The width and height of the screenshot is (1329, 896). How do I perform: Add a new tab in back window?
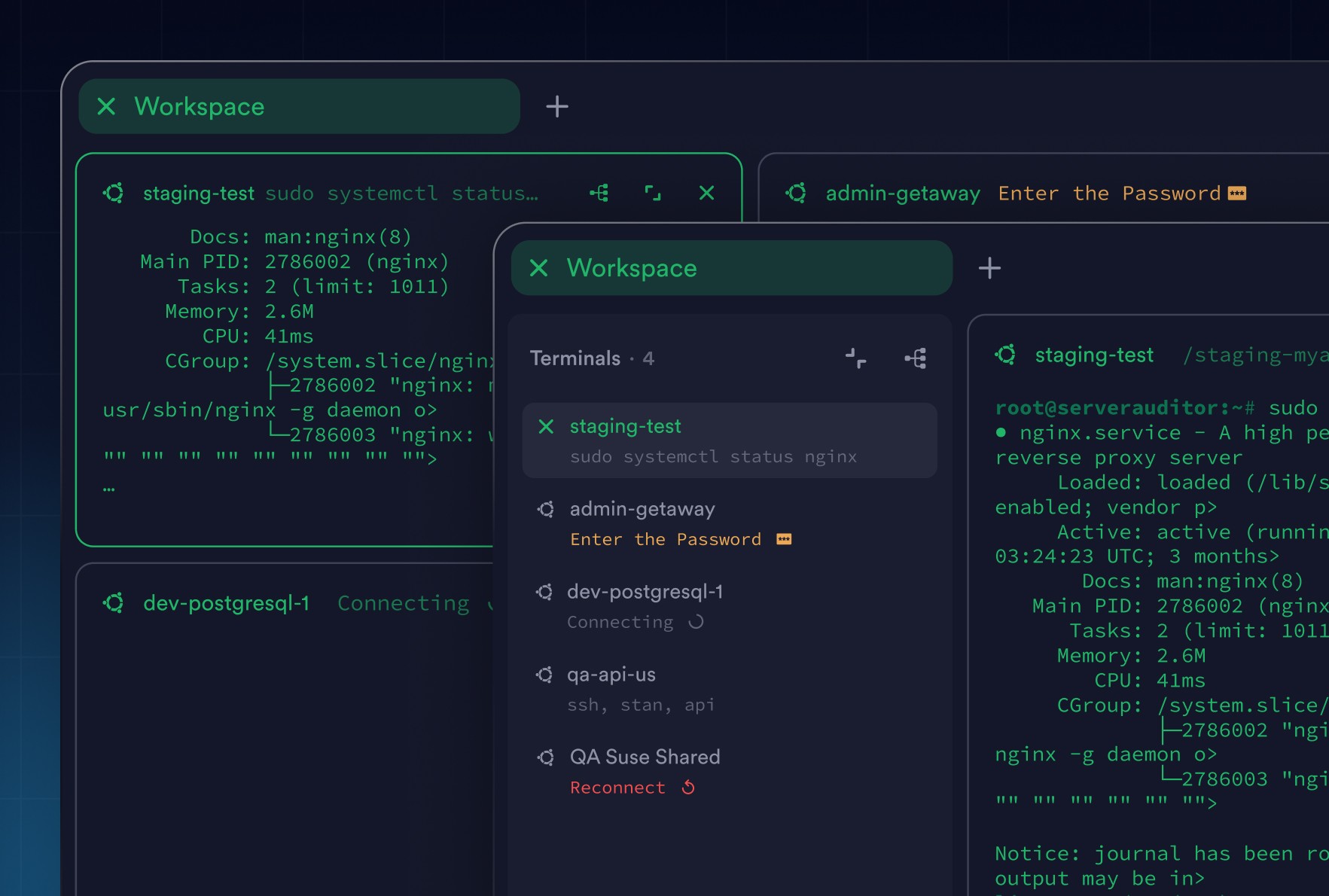point(556,106)
